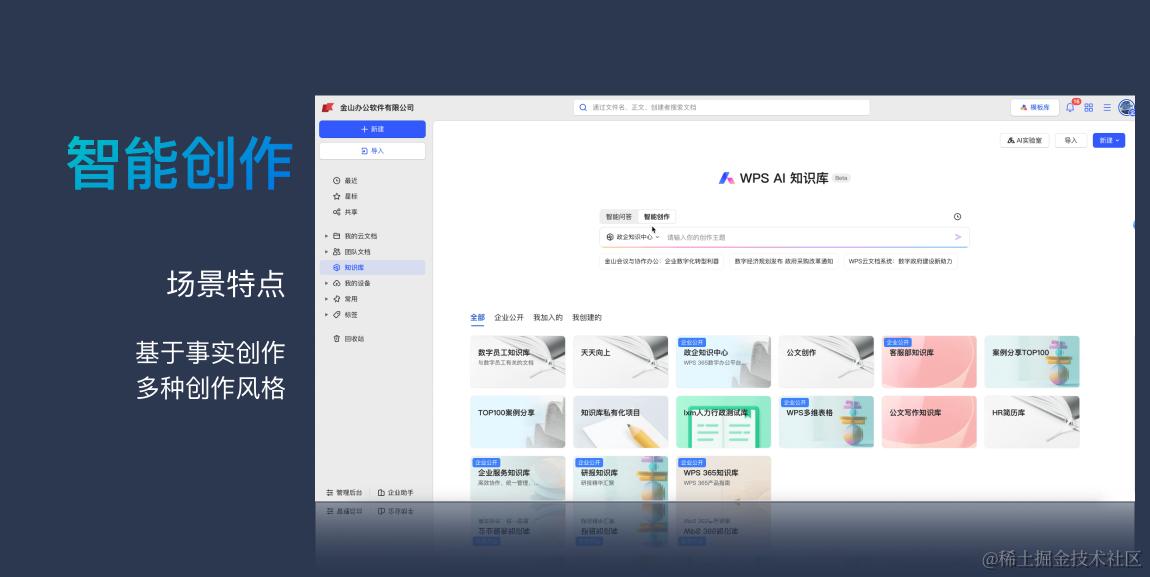This screenshot has height=577, width=1150.
Task: Open the WPS 365知识库 card
Action: [x=723, y=479]
